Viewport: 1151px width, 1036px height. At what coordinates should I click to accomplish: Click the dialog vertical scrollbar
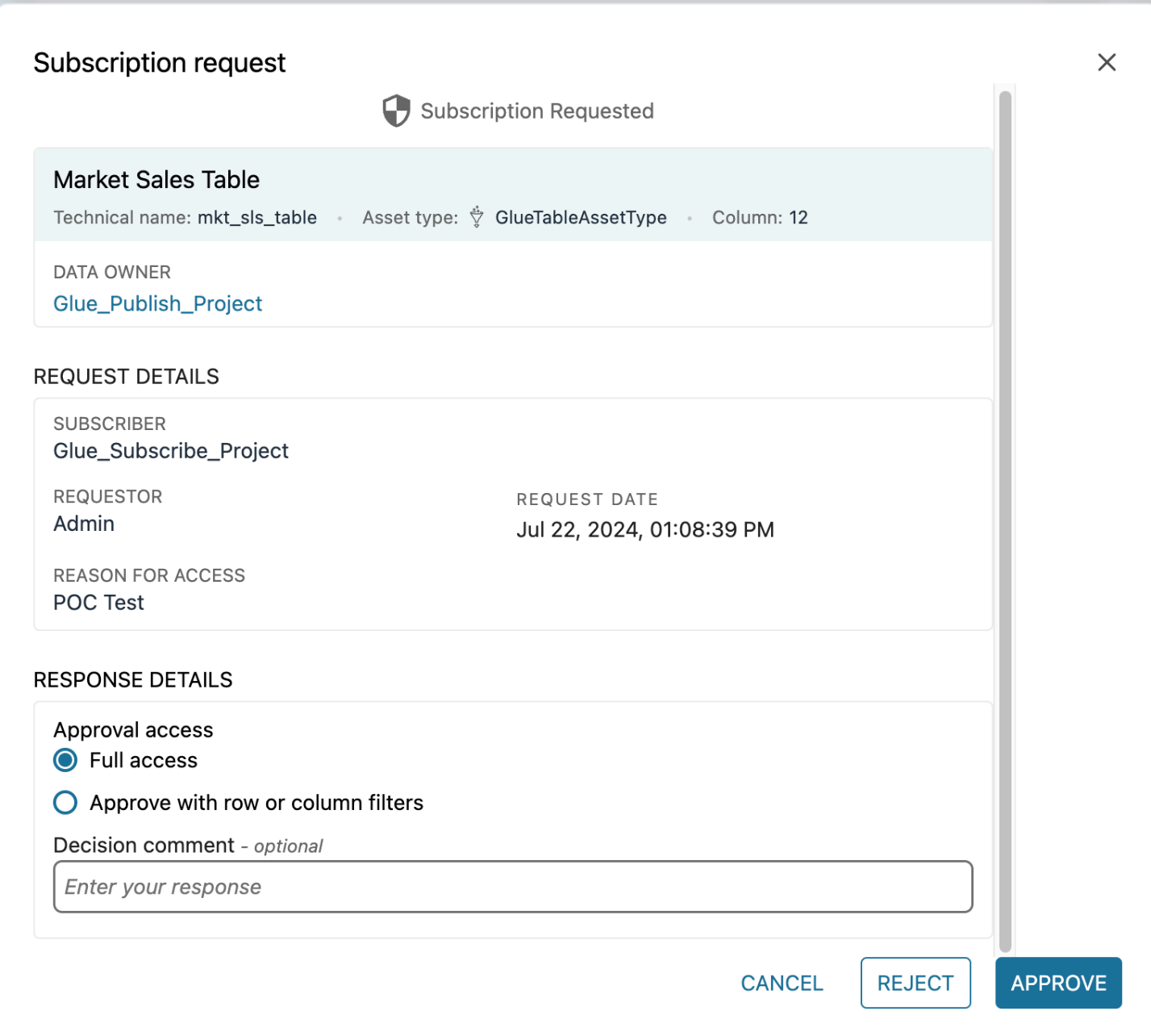click(1005, 516)
